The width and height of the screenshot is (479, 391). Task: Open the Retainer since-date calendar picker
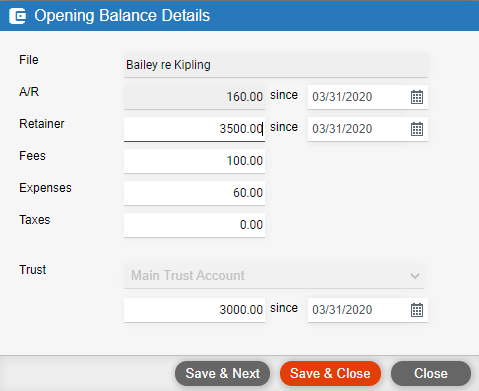[x=417, y=129]
